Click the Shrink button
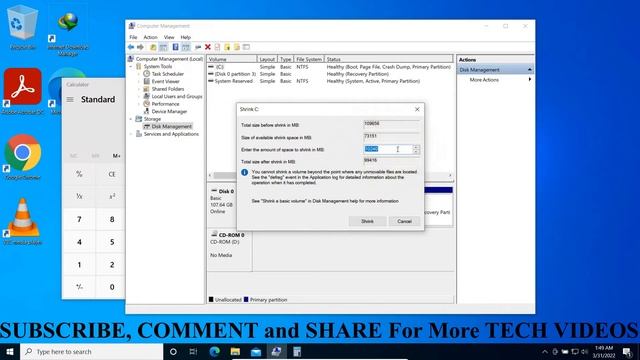 coord(367,221)
